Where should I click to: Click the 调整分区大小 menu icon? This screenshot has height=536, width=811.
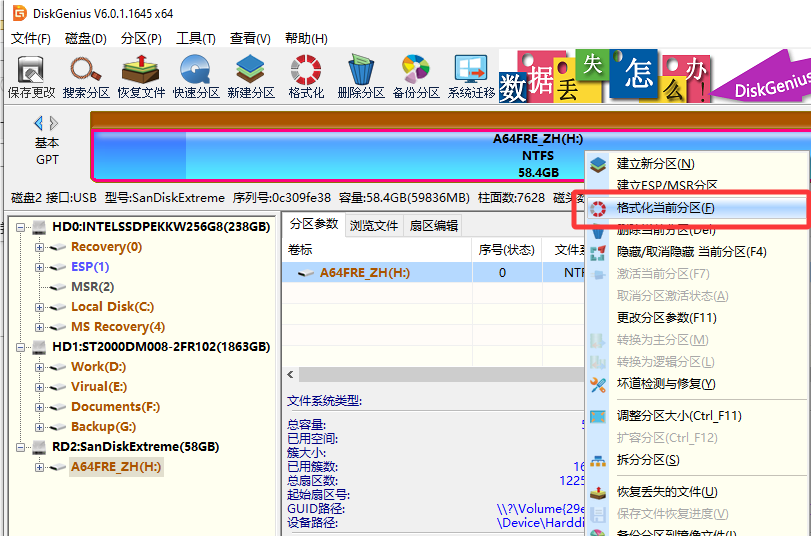pos(598,416)
